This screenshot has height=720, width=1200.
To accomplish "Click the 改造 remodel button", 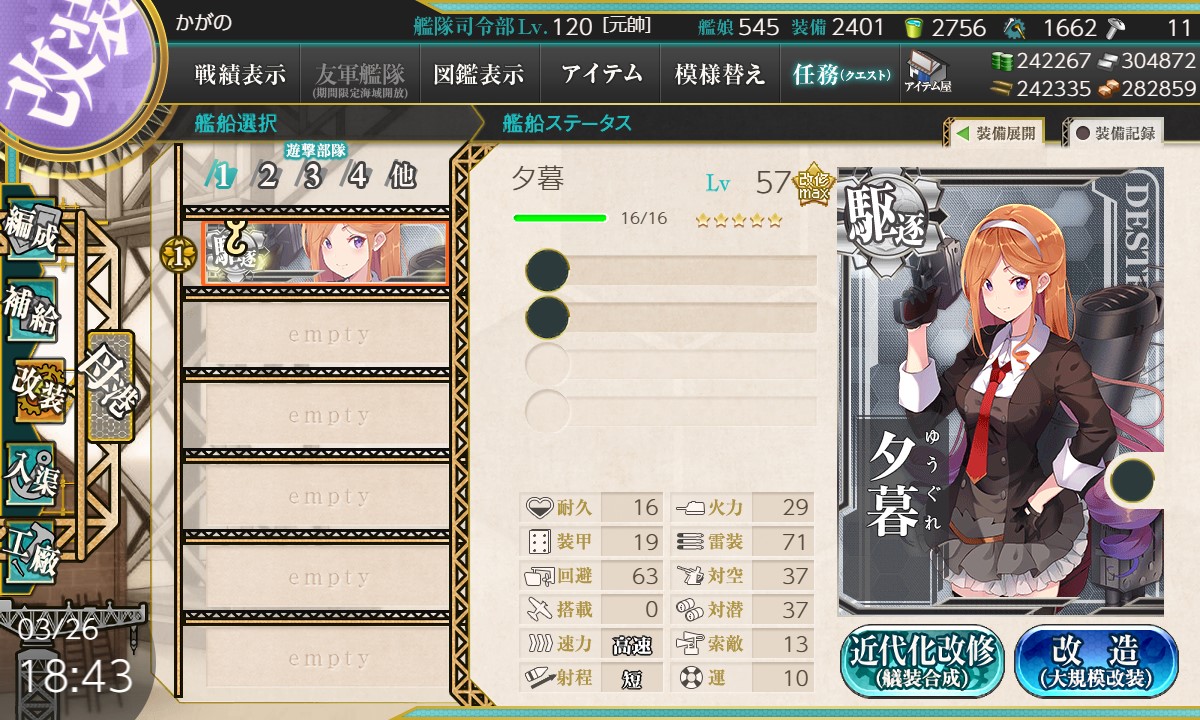I will tap(1096, 661).
